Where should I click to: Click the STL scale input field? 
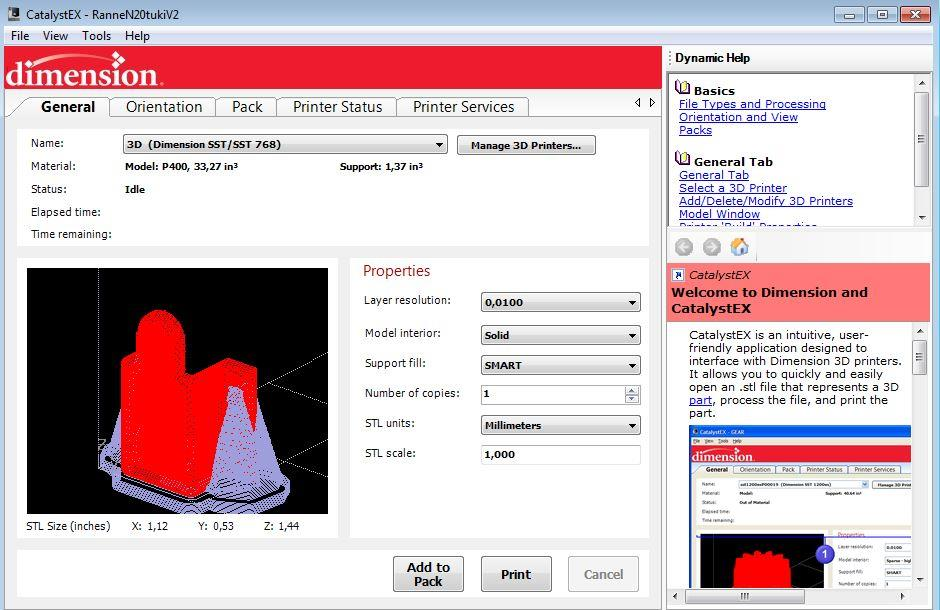tap(561, 454)
